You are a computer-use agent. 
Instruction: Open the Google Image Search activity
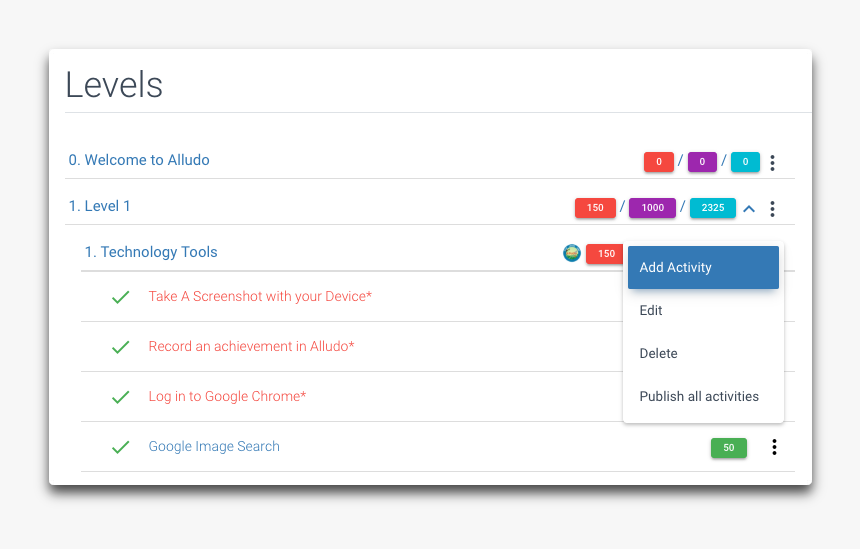(214, 446)
